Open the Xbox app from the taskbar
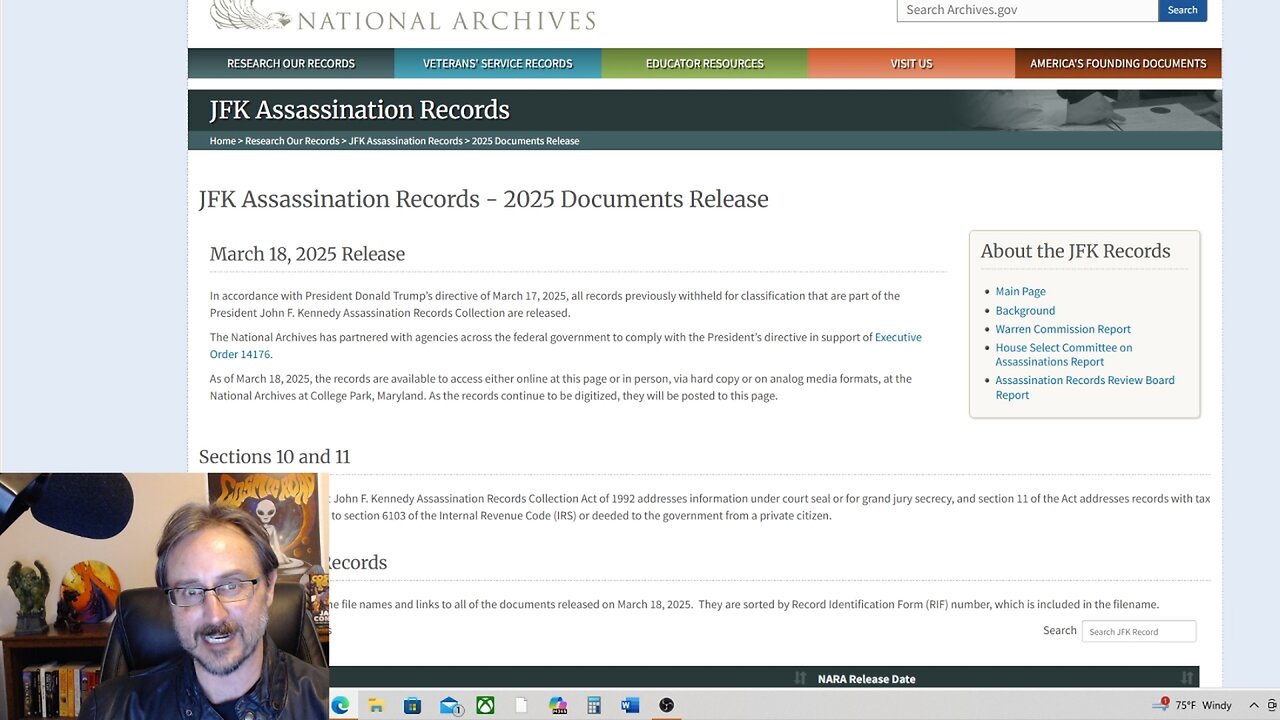Viewport: 1280px width, 720px height. click(485, 705)
